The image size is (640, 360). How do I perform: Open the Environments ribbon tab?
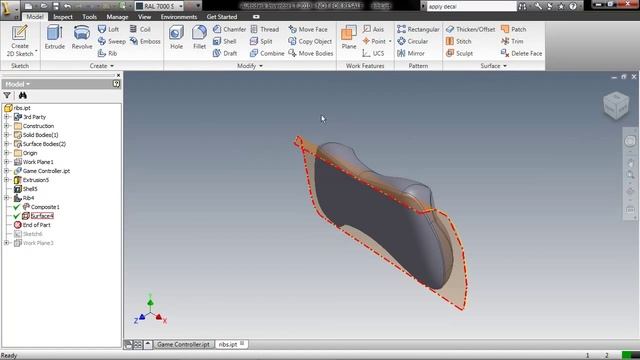pyautogui.click(x=179, y=17)
